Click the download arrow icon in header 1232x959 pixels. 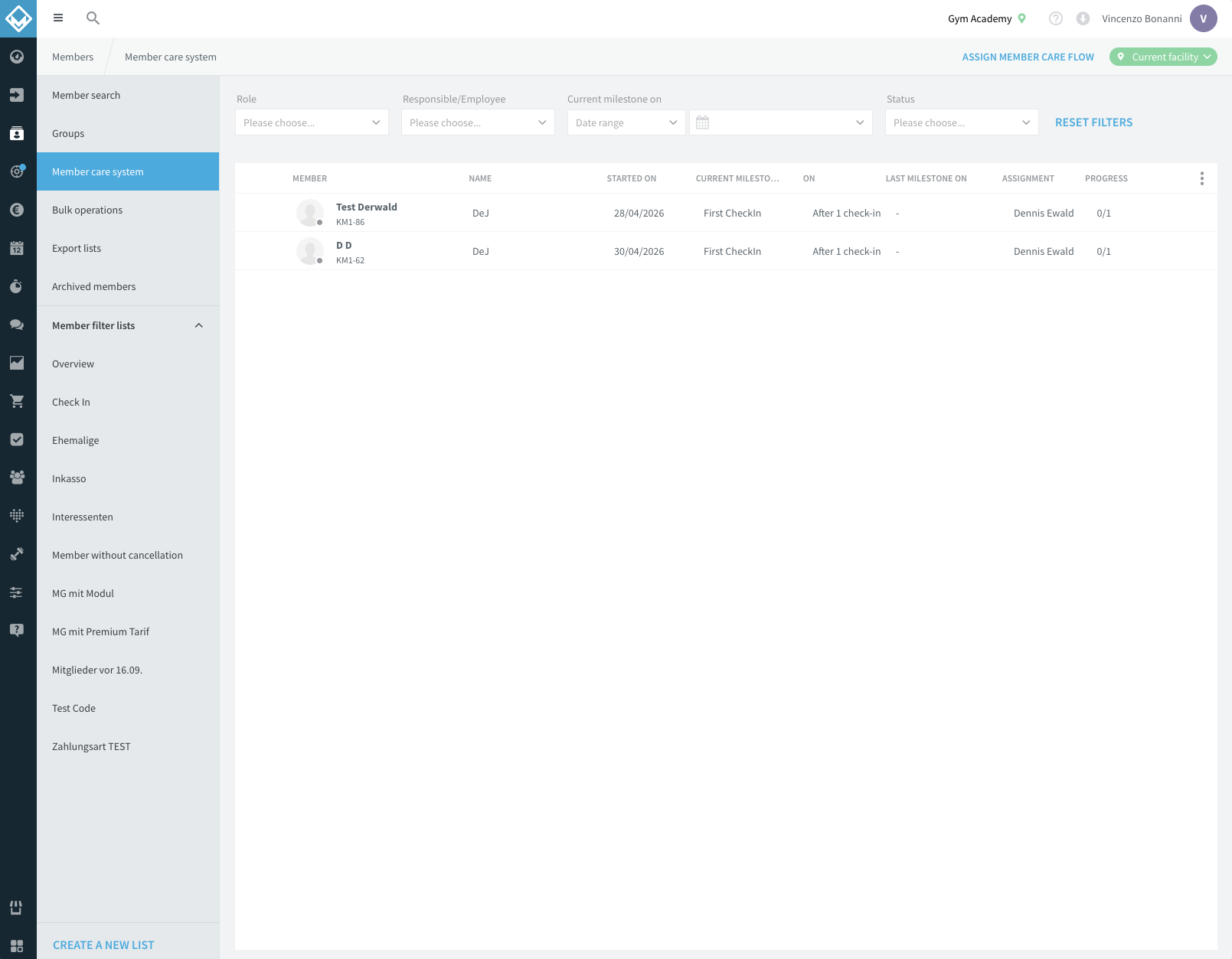tap(1083, 18)
